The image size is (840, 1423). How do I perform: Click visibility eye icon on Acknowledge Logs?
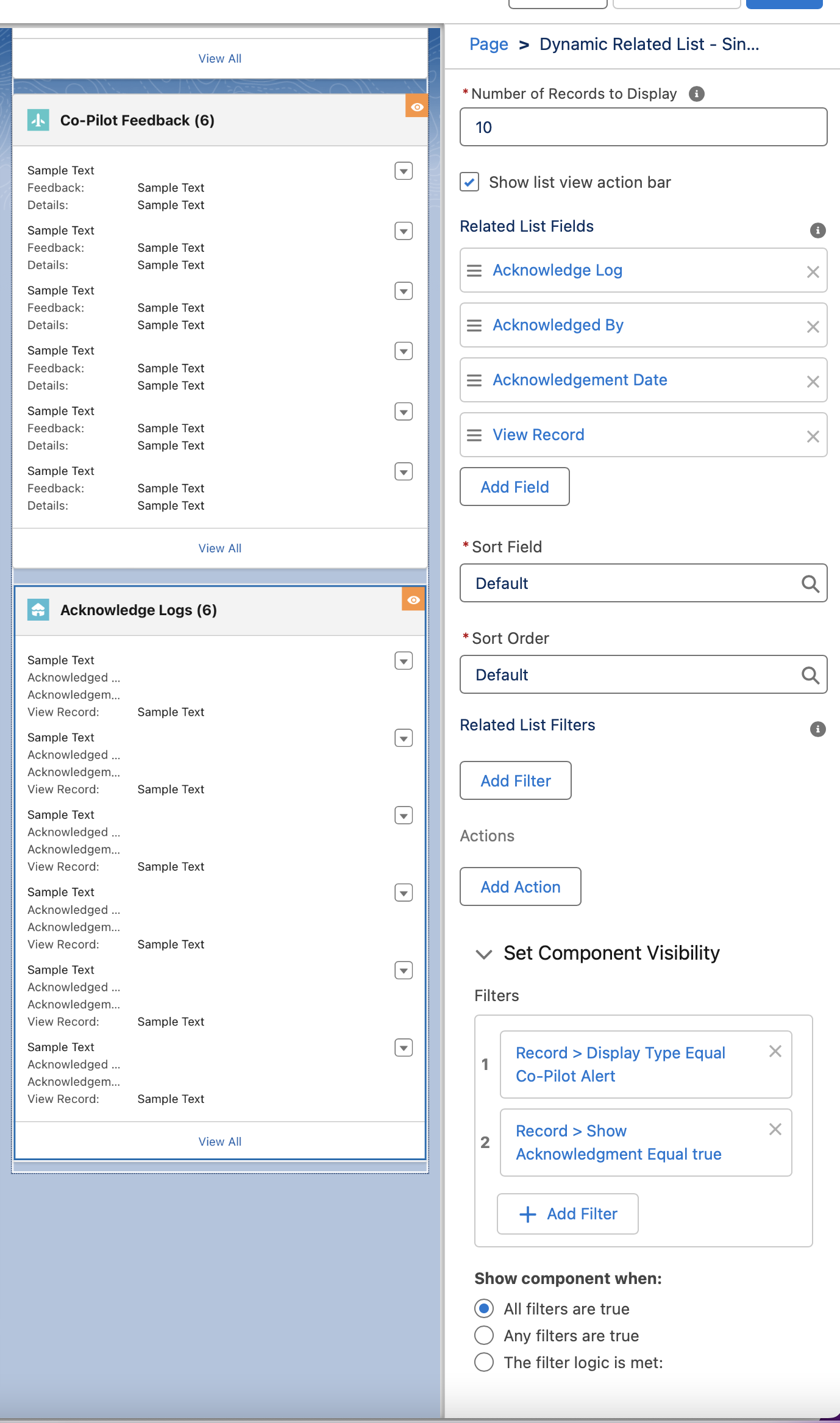point(413,600)
